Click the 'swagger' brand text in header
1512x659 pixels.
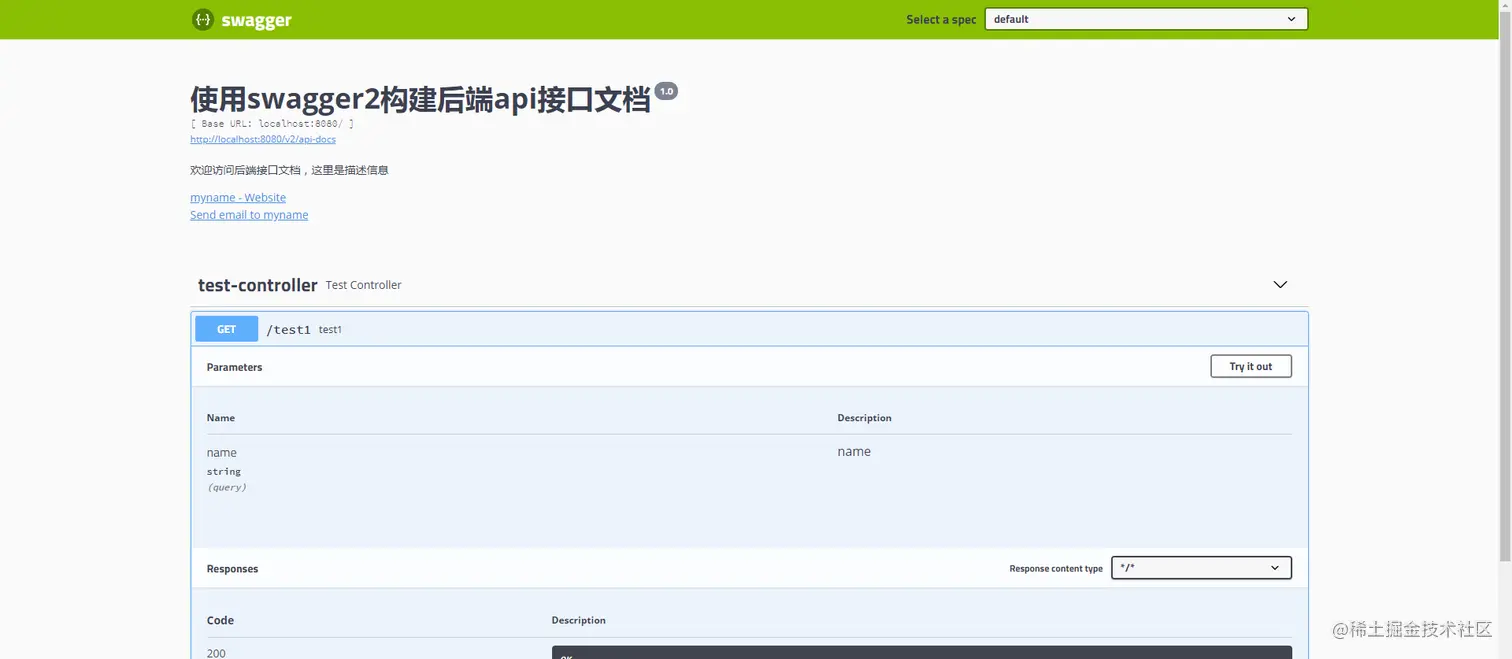257,20
